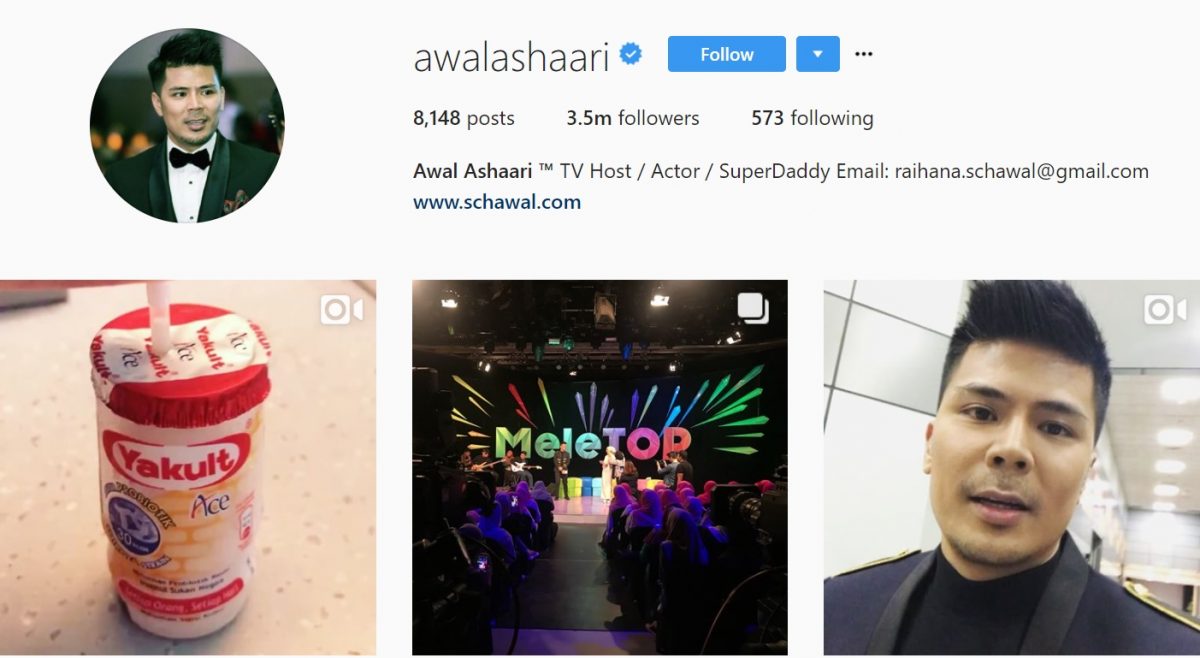Expand suggested accounts dropdown arrow button
The image size is (1200, 658).
pos(818,54)
